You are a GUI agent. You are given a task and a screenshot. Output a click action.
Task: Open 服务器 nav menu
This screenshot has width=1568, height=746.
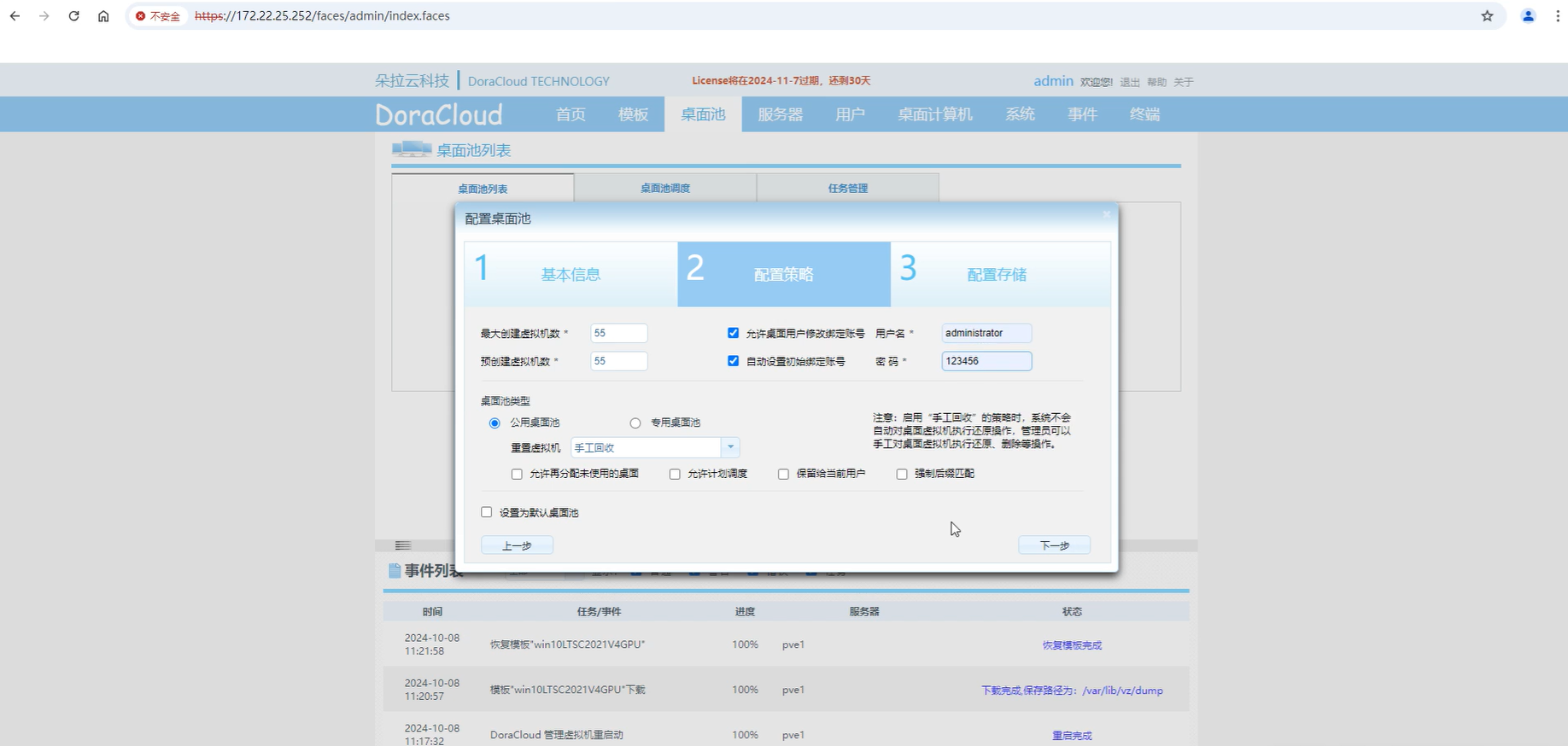tap(781, 114)
